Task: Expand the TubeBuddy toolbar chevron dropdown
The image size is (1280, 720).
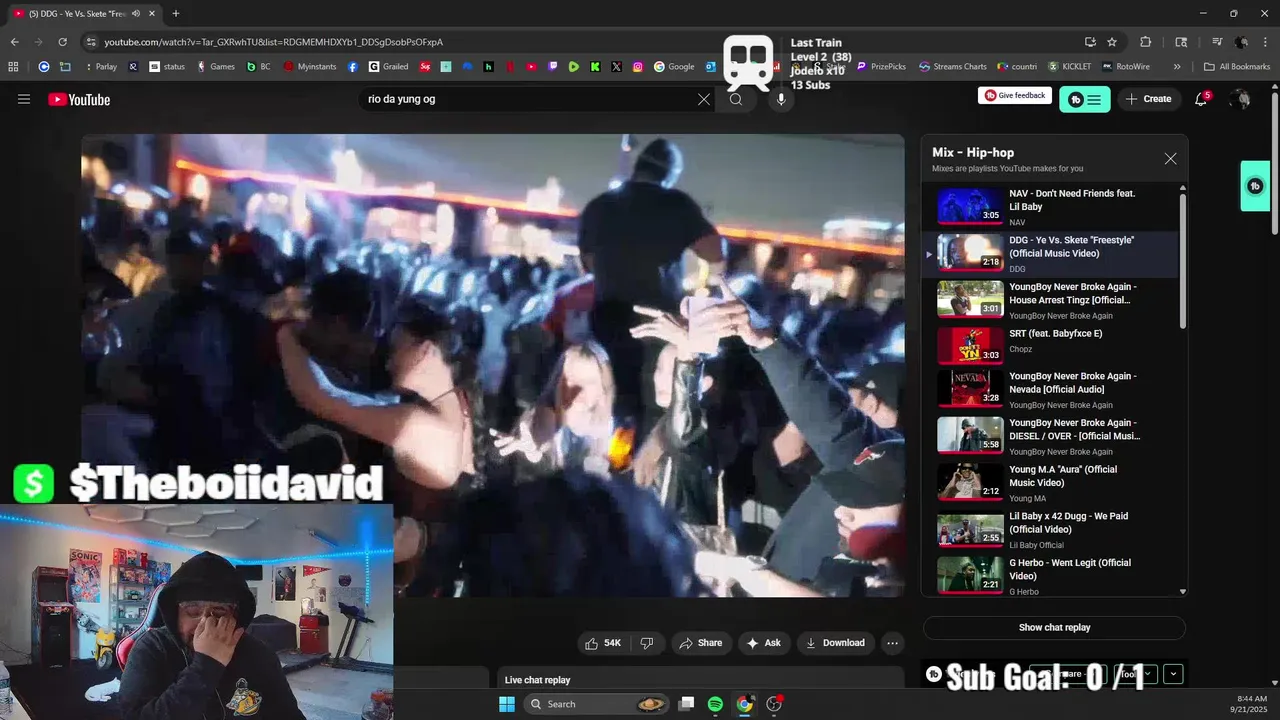Action: coord(1173,674)
